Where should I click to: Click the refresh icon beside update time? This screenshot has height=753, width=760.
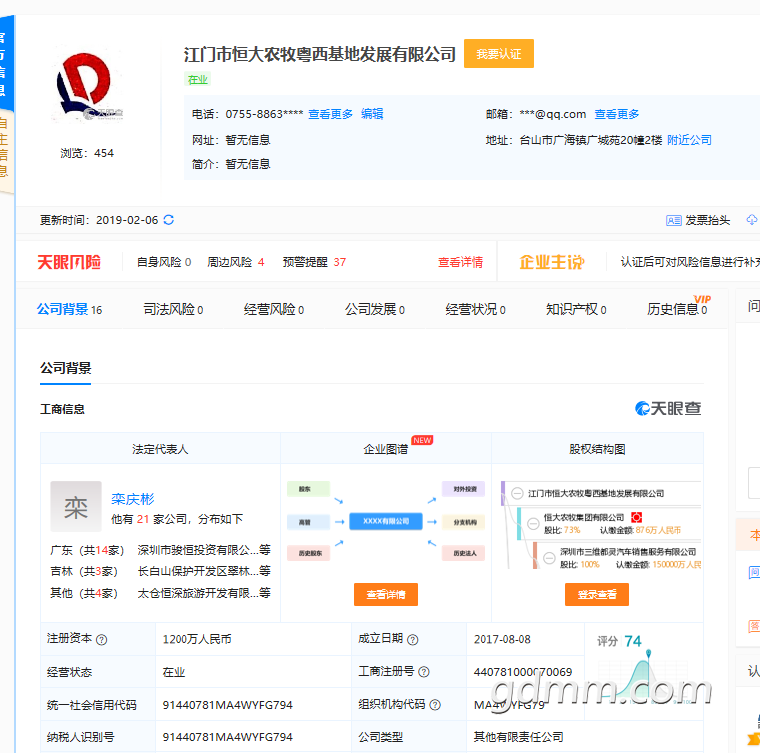point(169,220)
